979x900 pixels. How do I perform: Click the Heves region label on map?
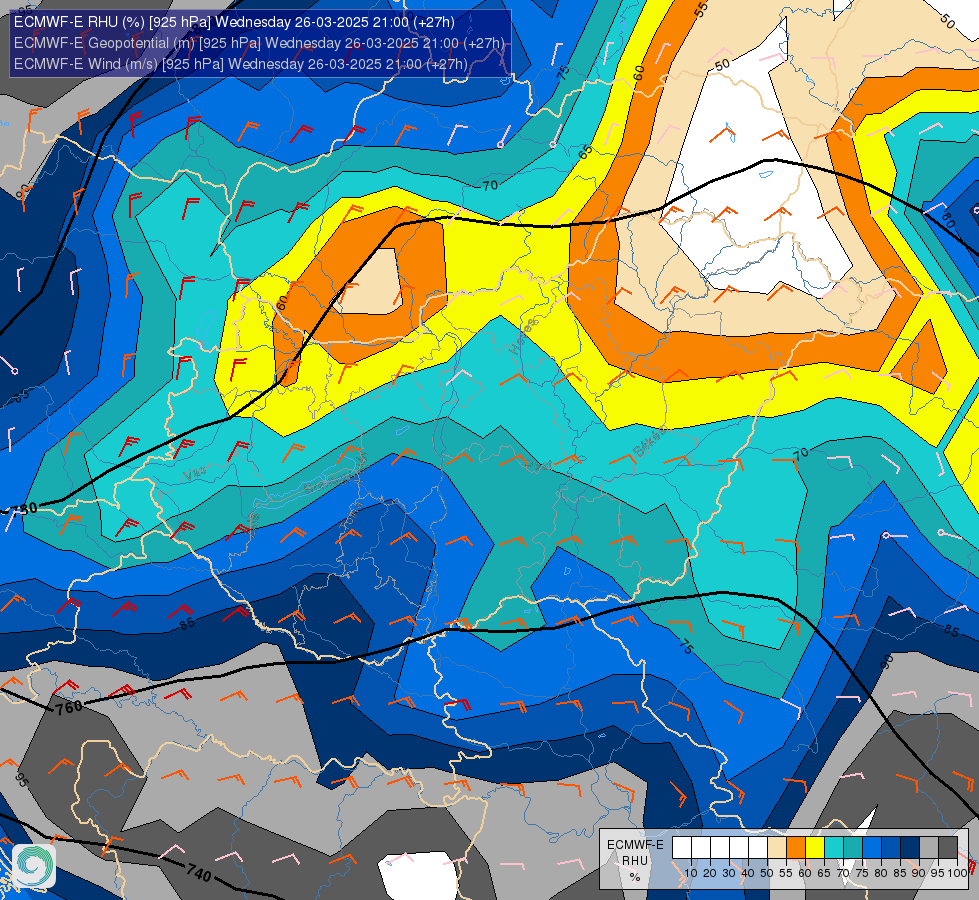523,337
